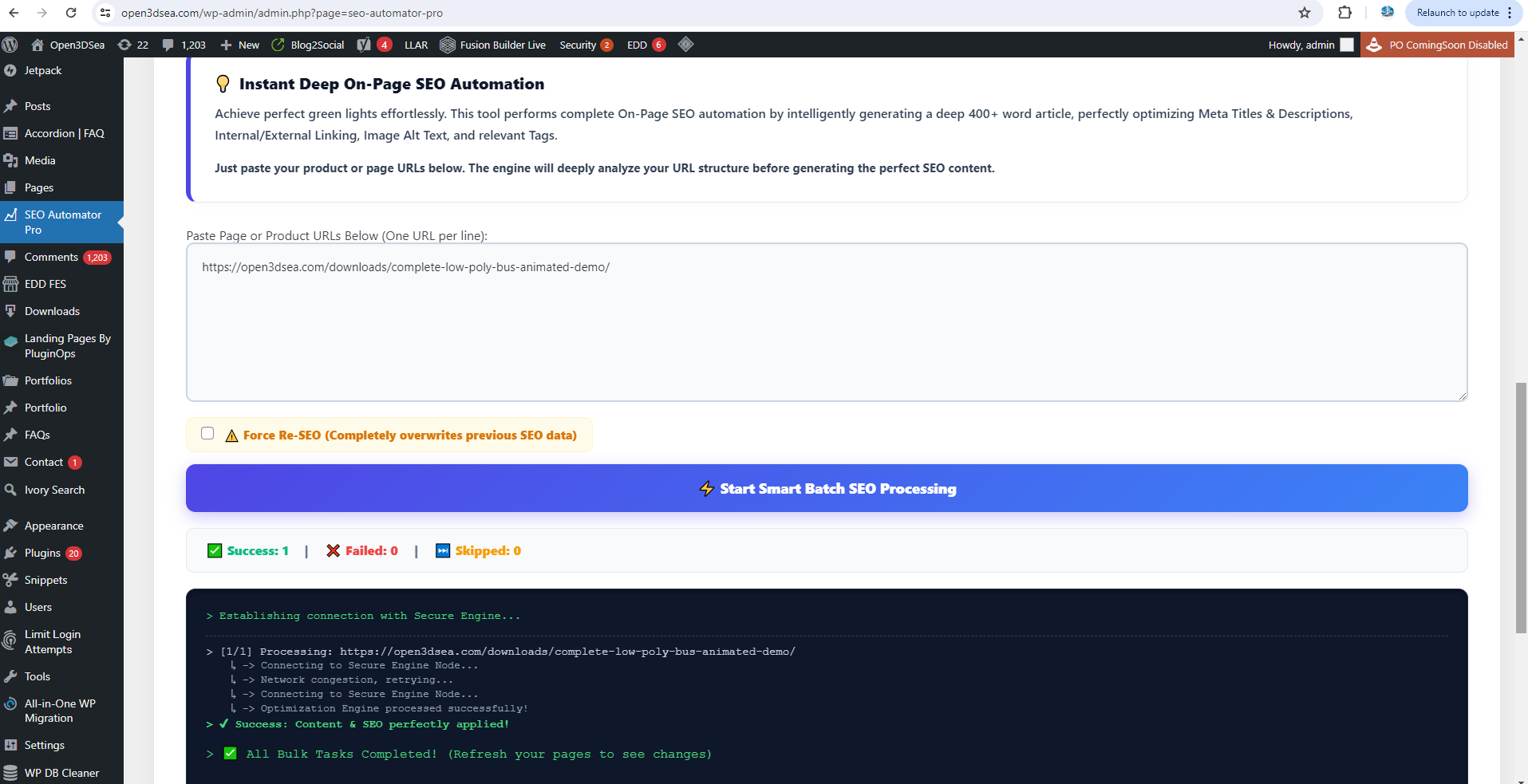Image resolution: width=1528 pixels, height=784 pixels.
Task: Click the page vertical scrollbar thumb
Action: [x=1521, y=508]
